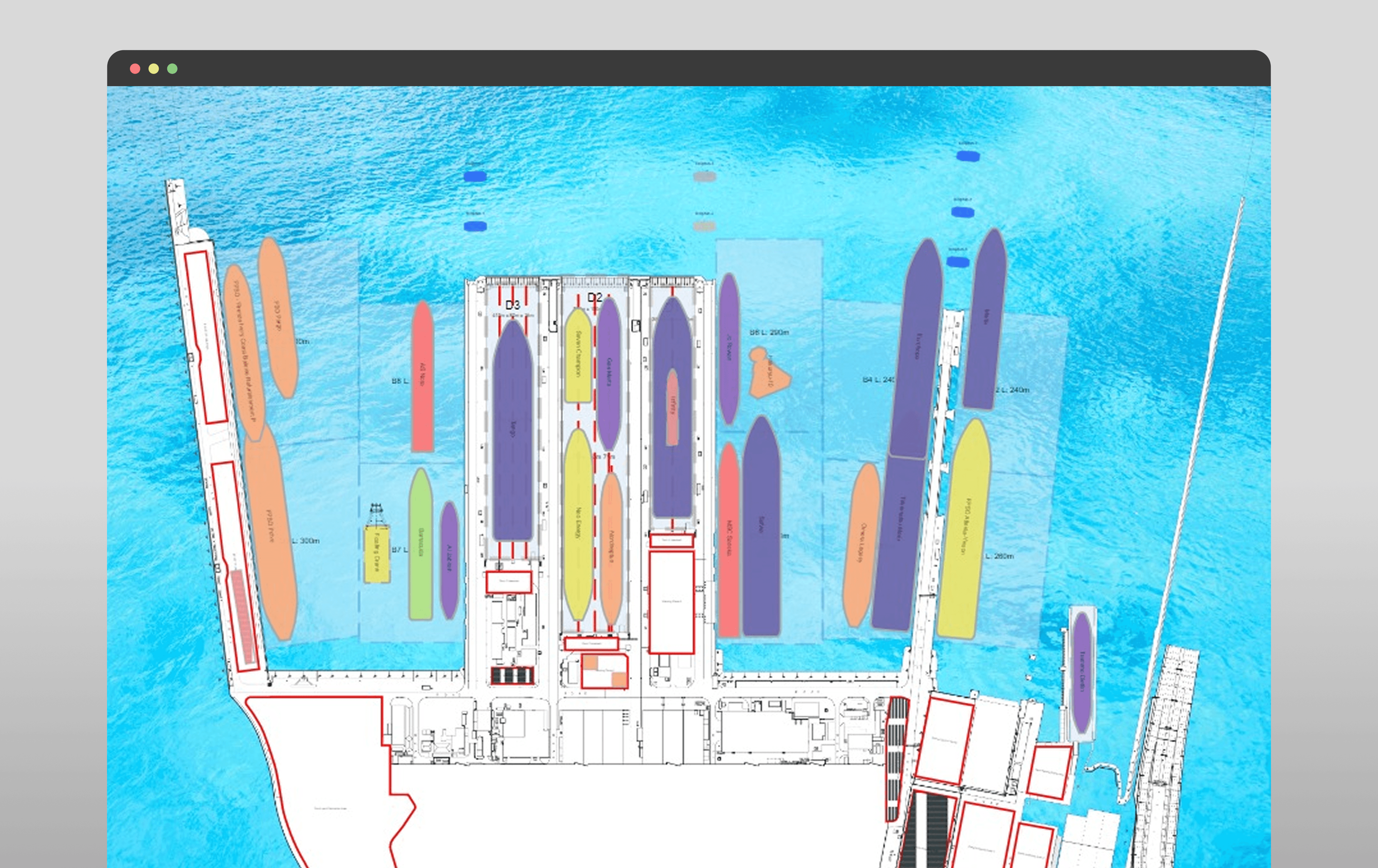
Task: Select the small salmon Infinity vessel
Action: (x=672, y=407)
